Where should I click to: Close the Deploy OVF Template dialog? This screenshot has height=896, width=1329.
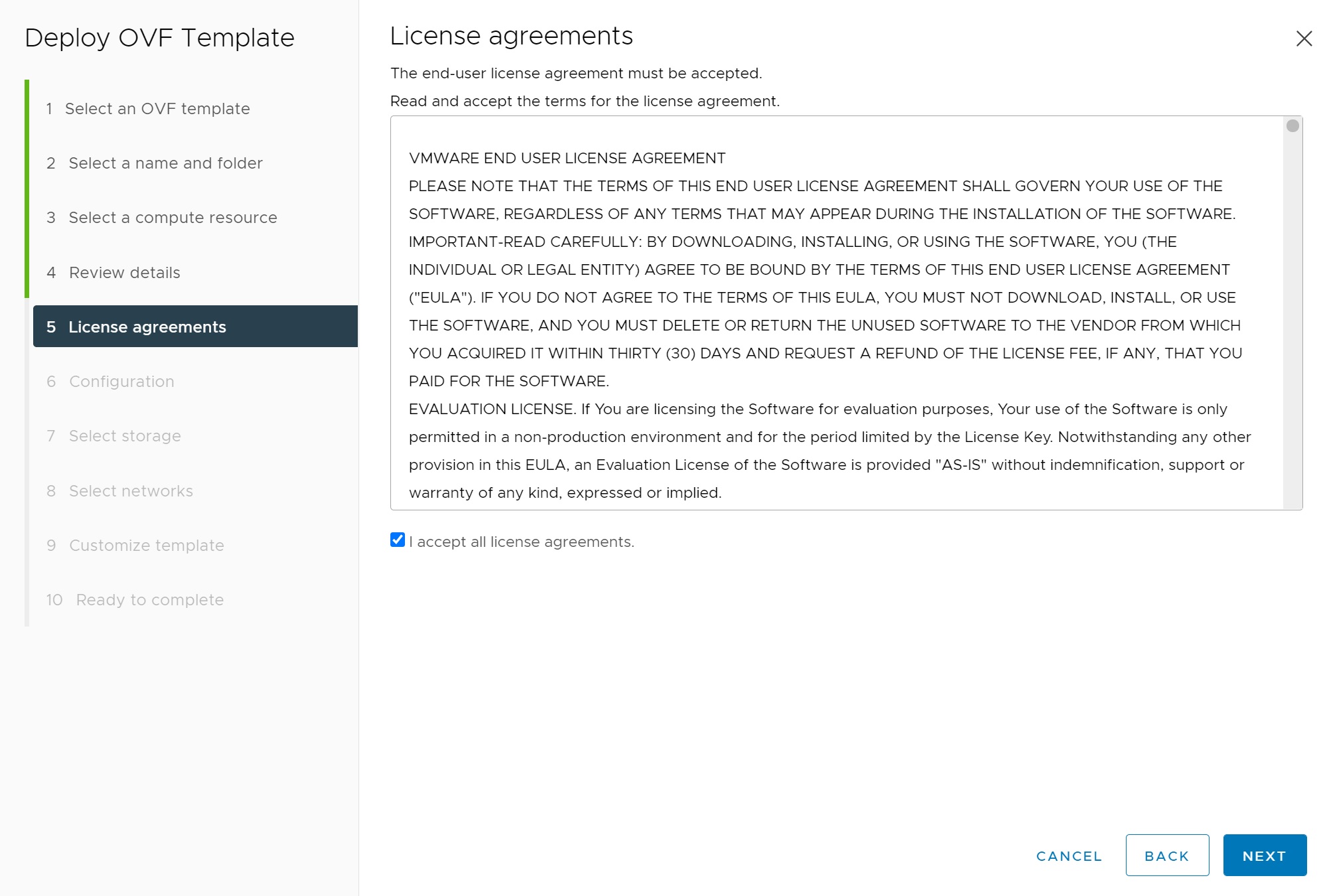pyautogui.click(x=1304, y=38)
